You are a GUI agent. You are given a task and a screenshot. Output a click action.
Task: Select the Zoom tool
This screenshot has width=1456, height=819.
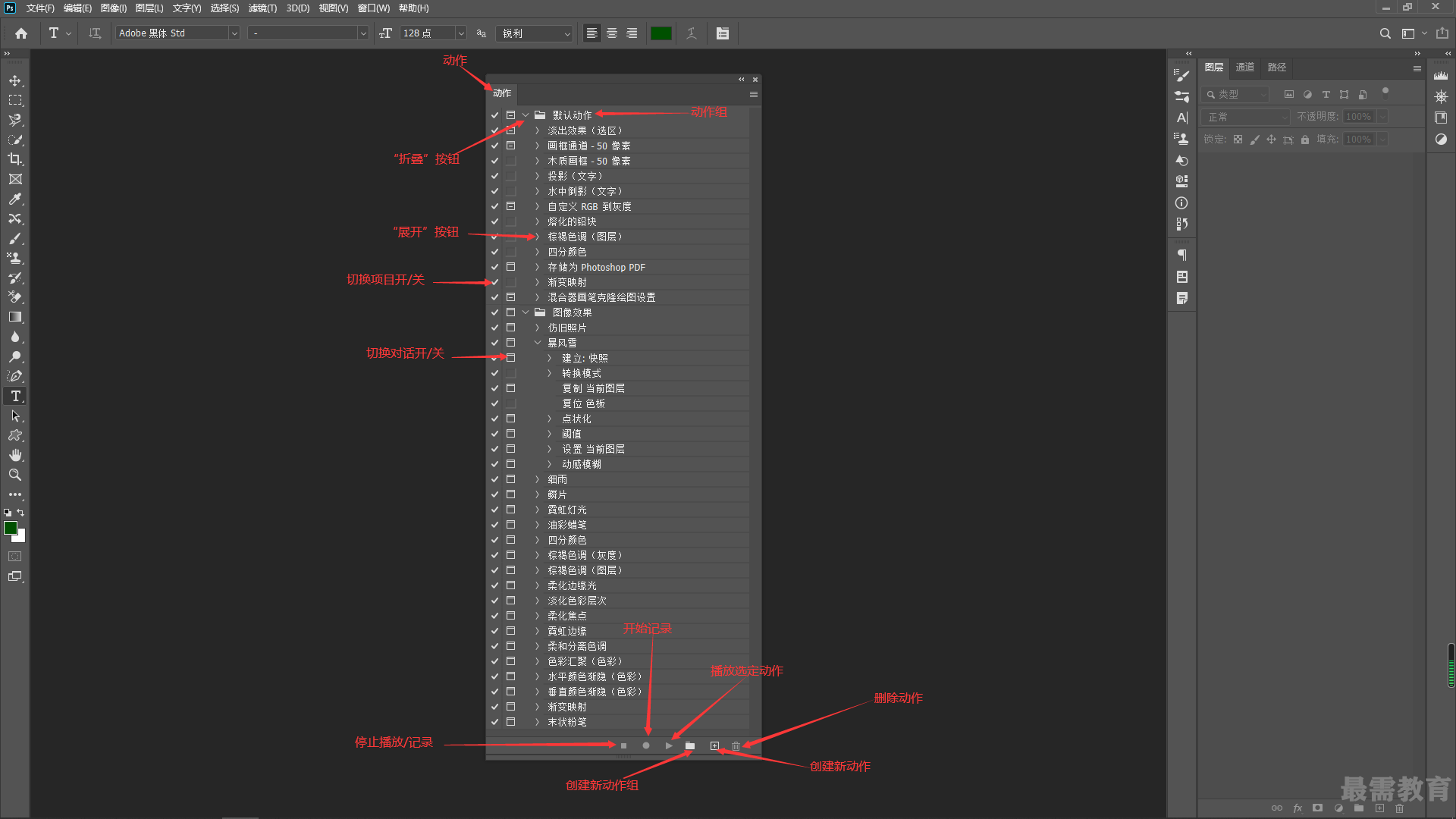[15, 475]
